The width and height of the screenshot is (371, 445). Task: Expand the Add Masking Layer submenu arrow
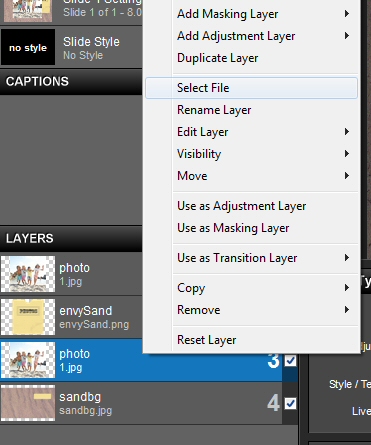pos(347,14)
